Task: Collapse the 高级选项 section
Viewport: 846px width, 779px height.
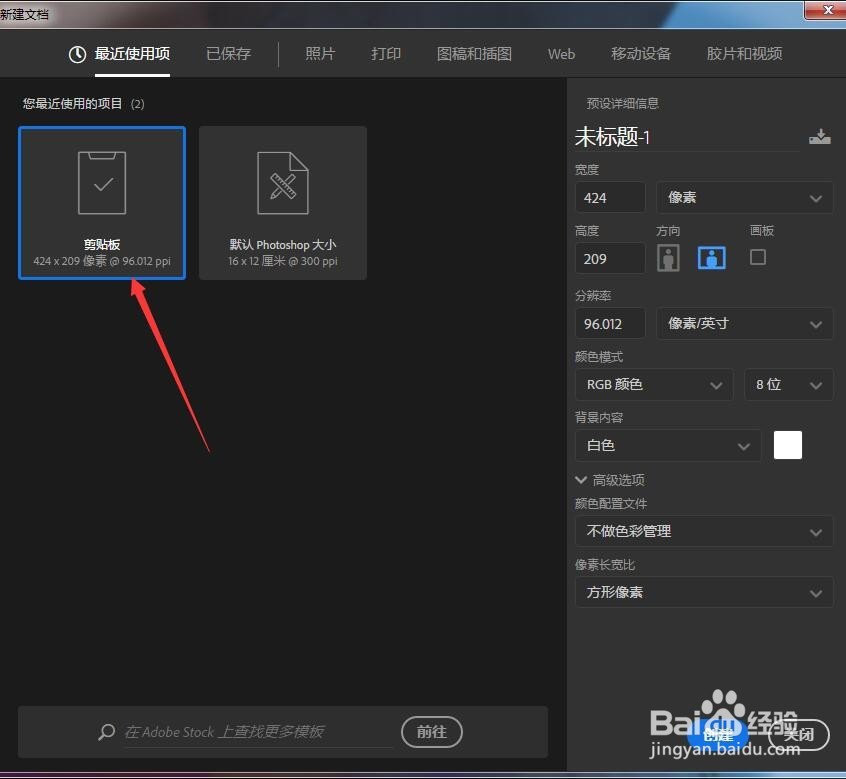Action: (582, 479)
